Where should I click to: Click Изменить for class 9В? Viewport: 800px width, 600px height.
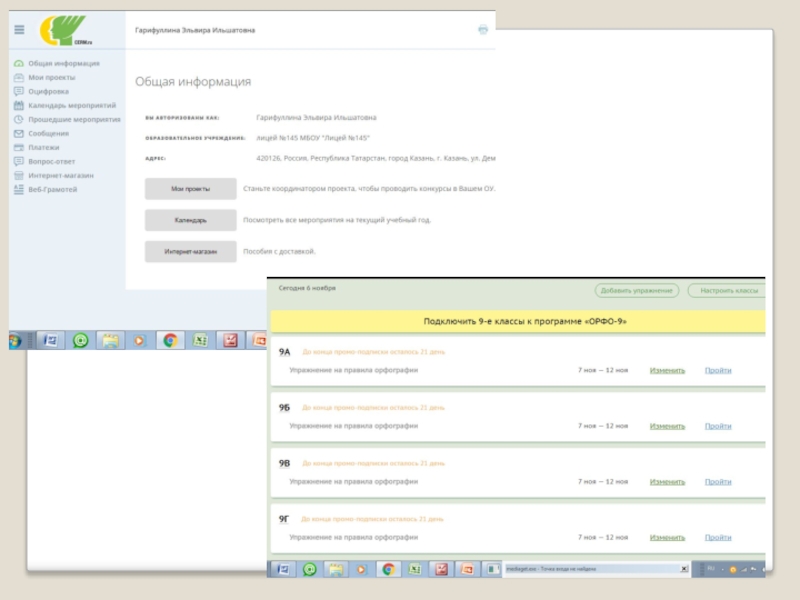point(667,482)
